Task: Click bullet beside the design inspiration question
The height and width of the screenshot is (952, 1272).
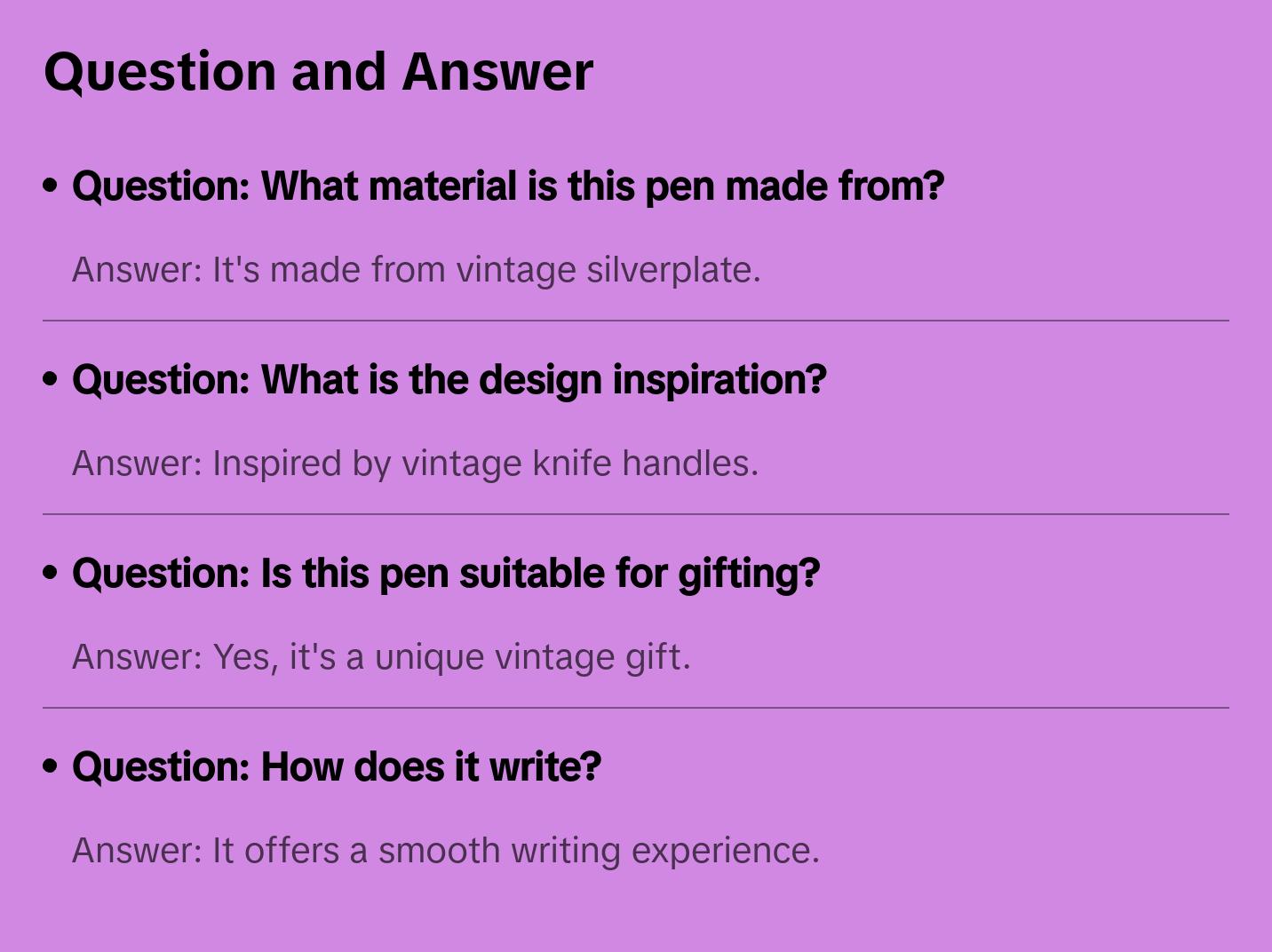Action: 51,379
